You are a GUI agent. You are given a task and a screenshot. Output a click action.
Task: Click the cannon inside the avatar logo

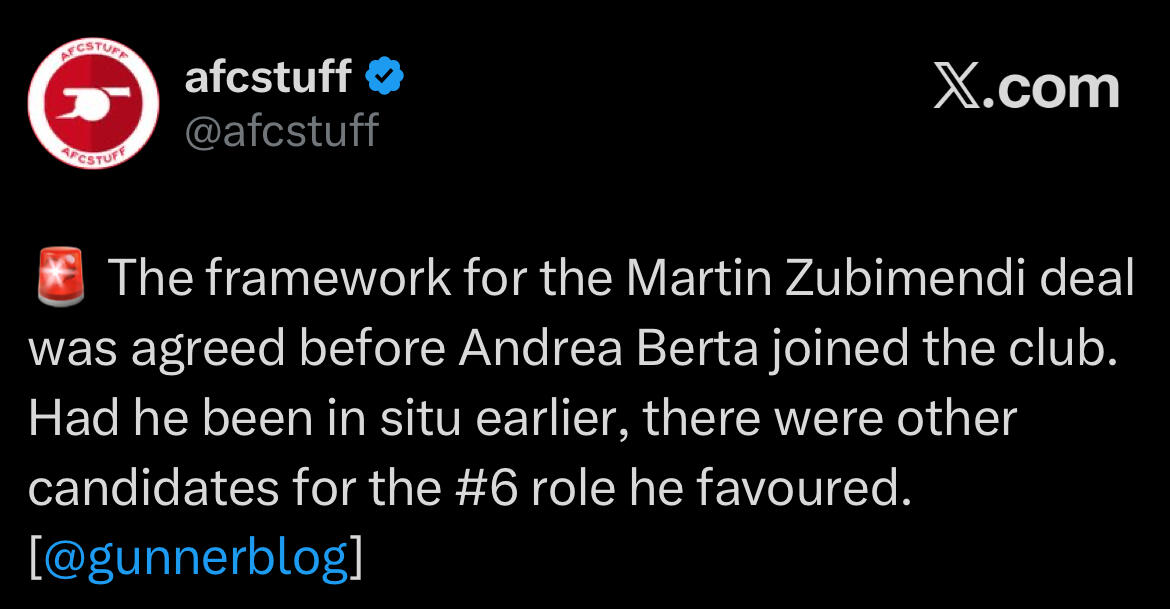click(89, 105)
